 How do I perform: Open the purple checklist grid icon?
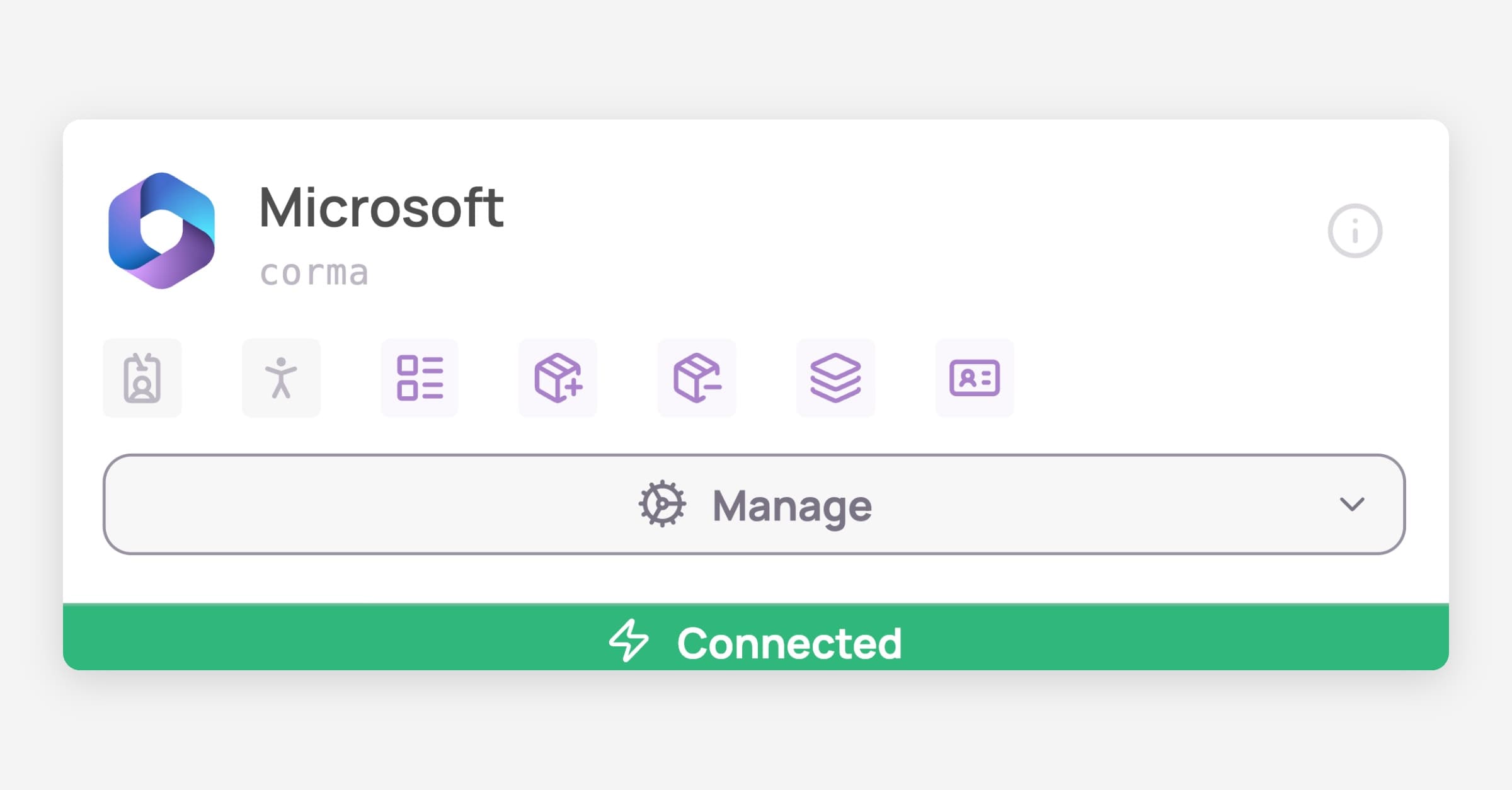(x=420, y=378)
